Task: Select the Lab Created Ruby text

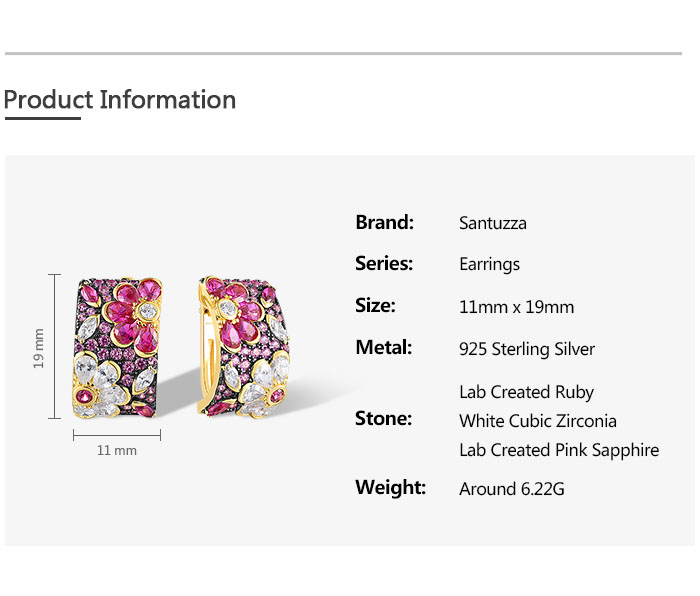Action: [526, 392]
